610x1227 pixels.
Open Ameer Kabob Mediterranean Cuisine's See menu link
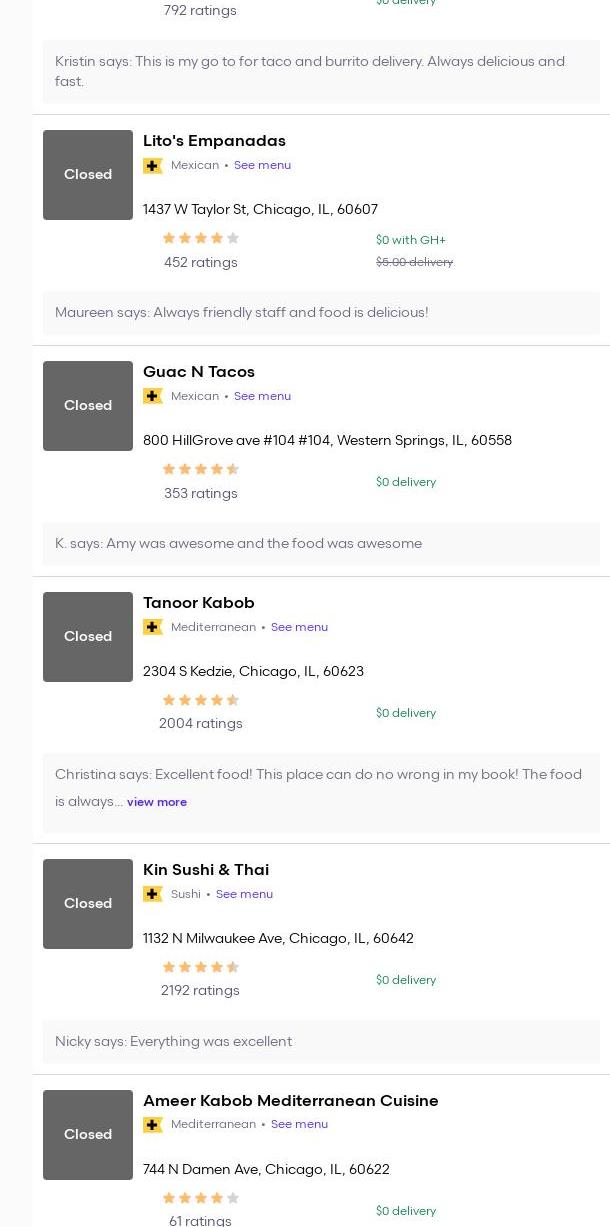[299, 1125]
